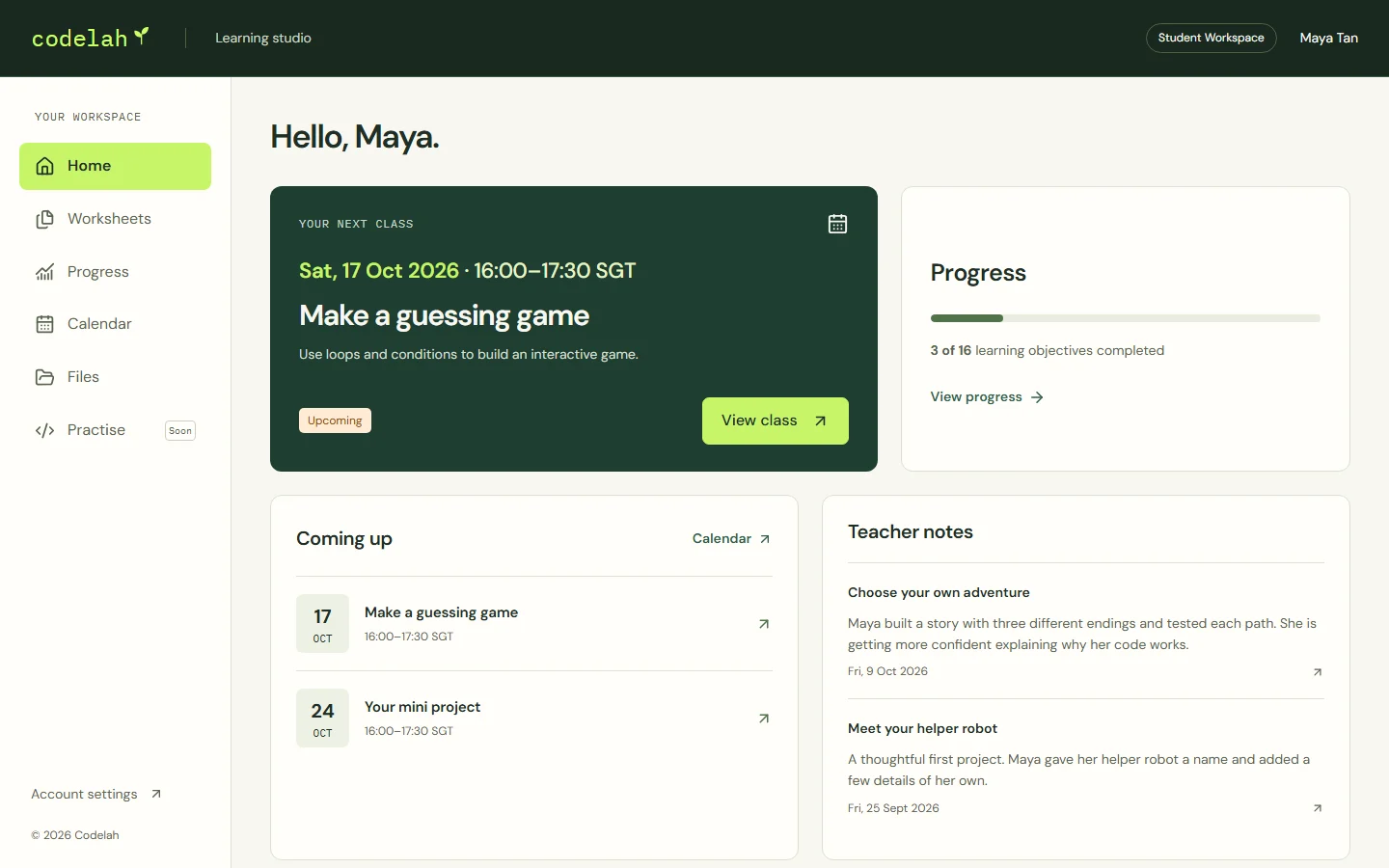Click the 17 Oct date tile
The image size is (1389, 868).
coord(322,624)
